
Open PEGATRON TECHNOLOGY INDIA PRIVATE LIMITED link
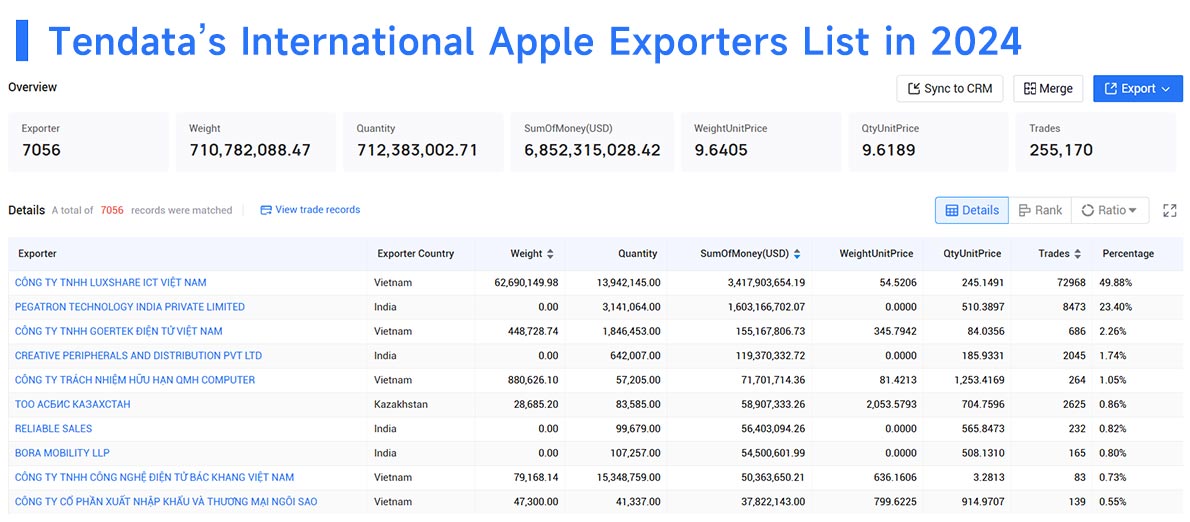[130, 307]
